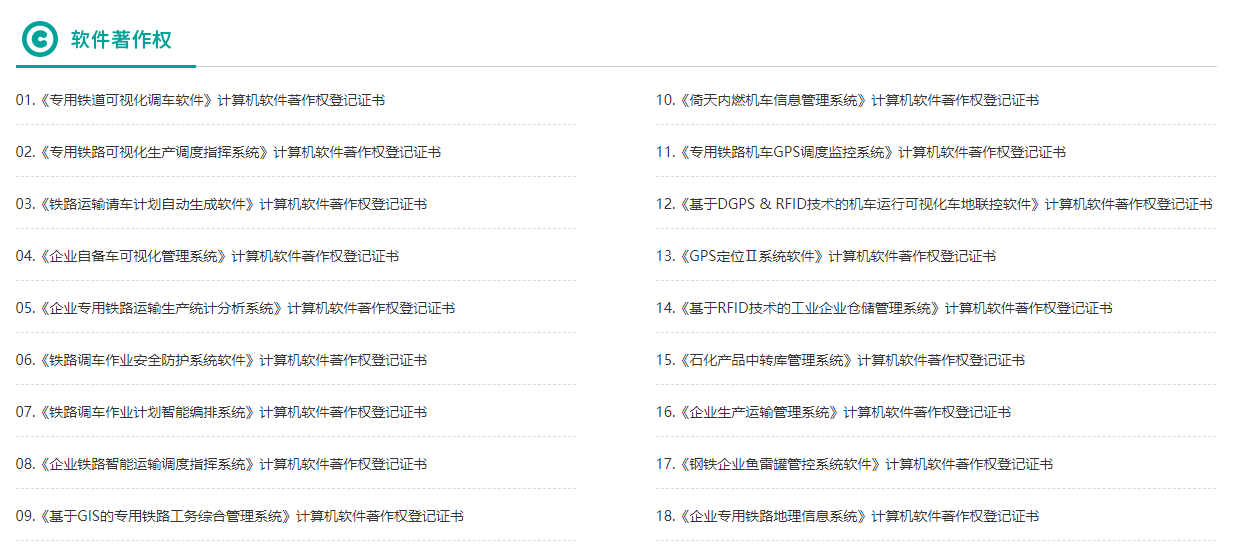
Task: Open item 14 基于RFID技术的工业企业仓储管理系统
Action: pos(884,308)
